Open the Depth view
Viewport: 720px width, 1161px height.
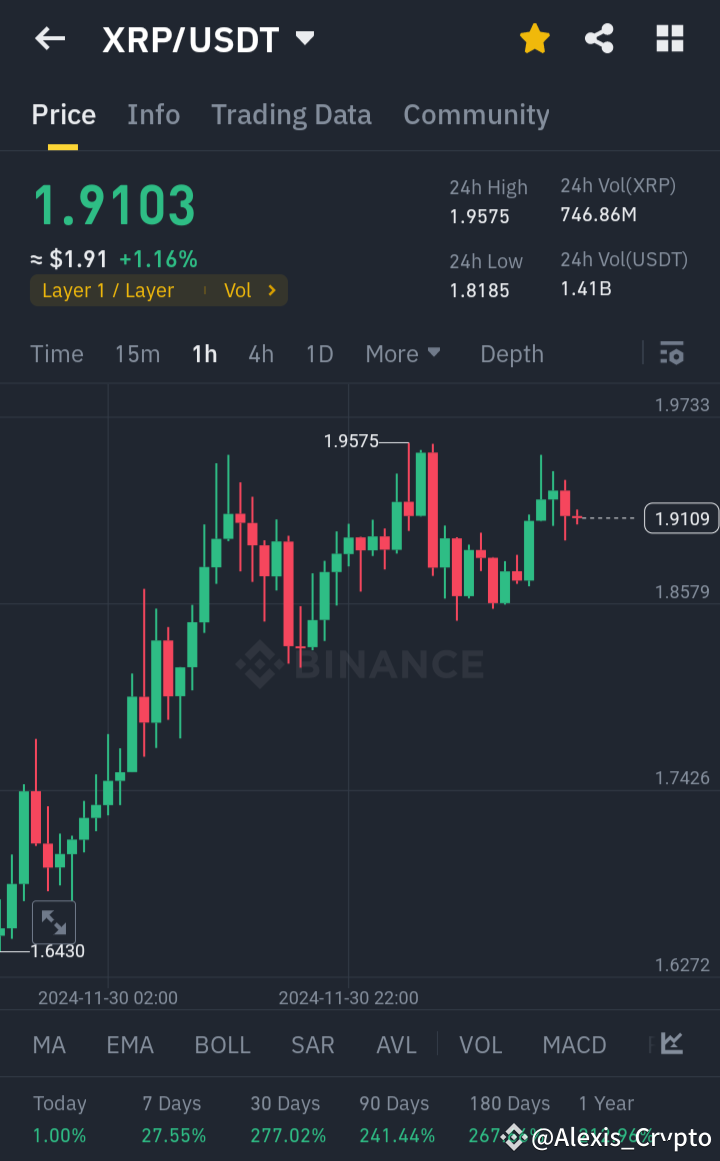tap(511, 353)
